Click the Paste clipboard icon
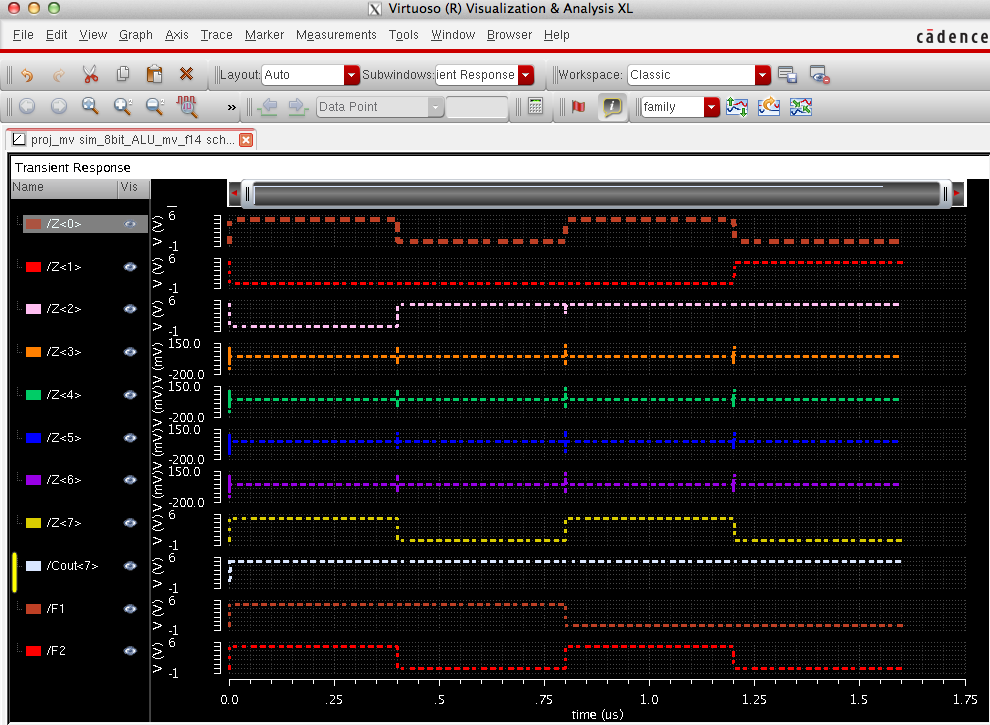 154,75
